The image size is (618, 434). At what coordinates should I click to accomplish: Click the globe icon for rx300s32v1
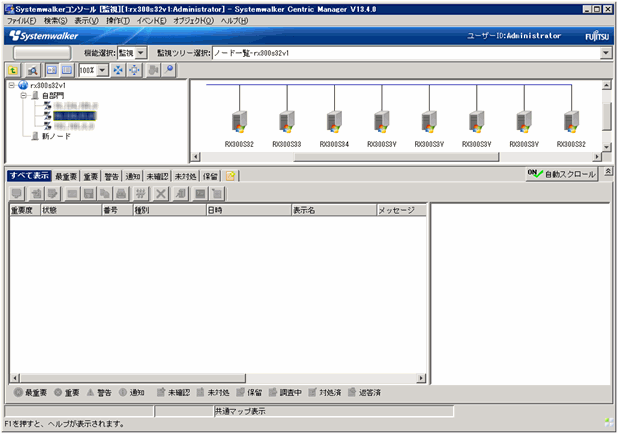pos(23,86)
